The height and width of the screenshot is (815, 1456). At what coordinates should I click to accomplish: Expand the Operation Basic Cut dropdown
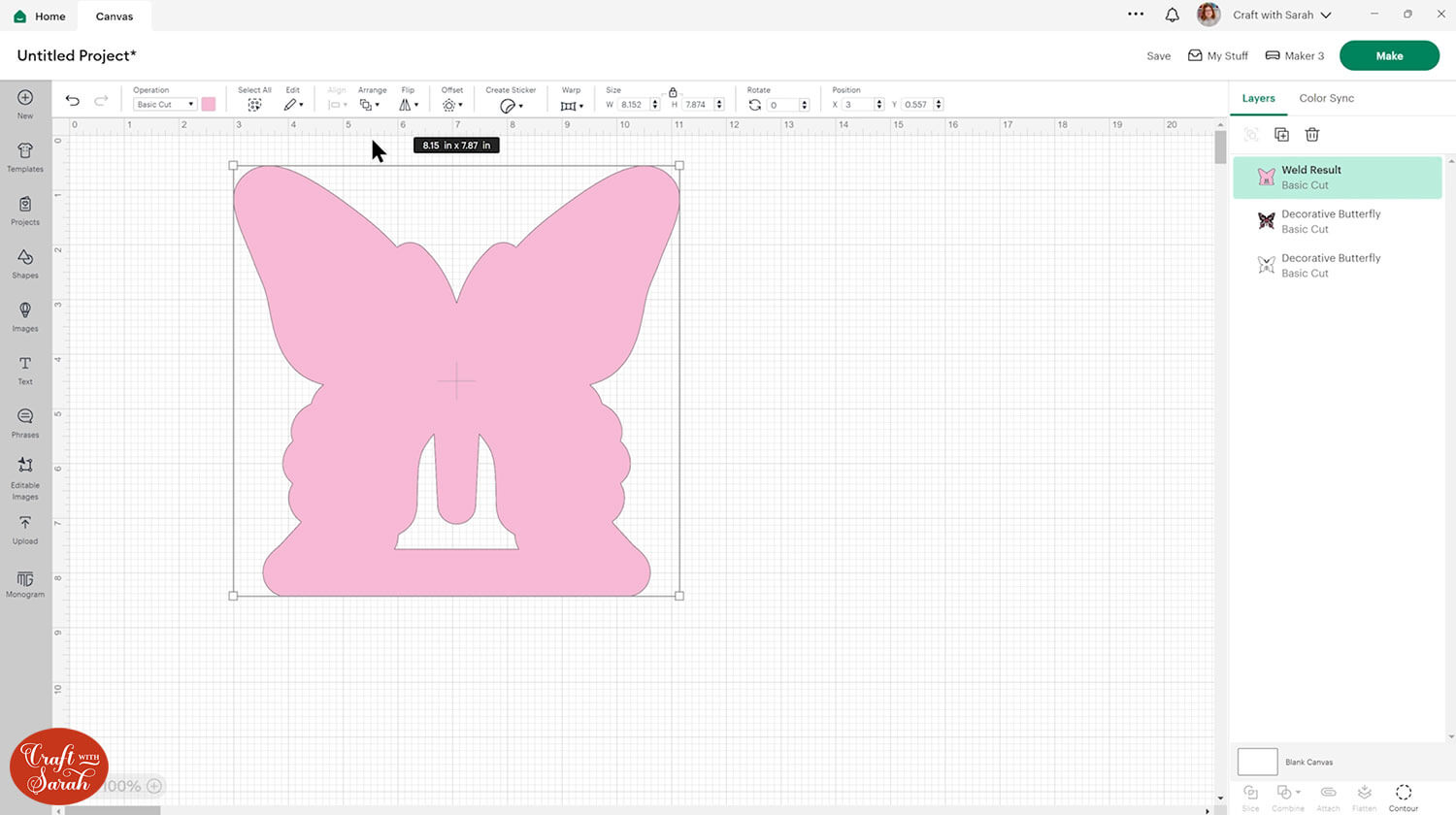[x=164, y=105]
